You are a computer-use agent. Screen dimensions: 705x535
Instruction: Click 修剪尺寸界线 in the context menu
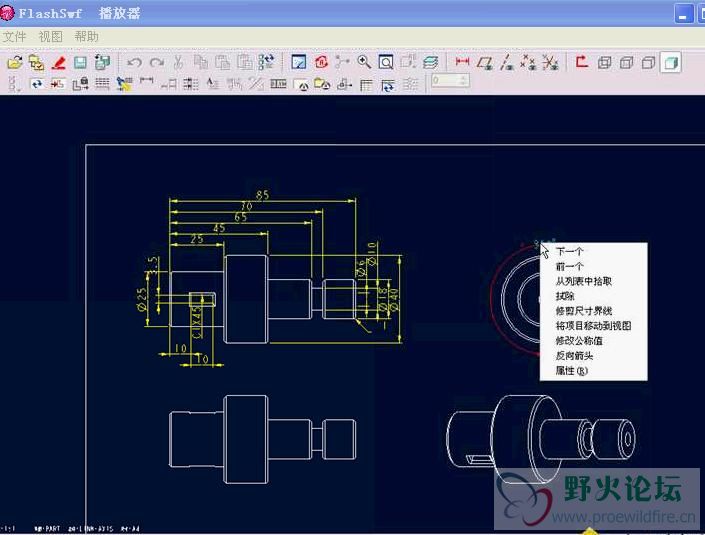pos(584,311)
